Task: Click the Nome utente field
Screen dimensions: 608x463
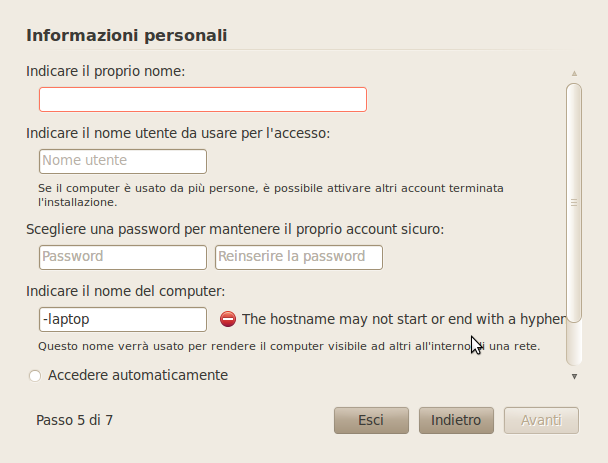Action: click(x=122, y=161)
